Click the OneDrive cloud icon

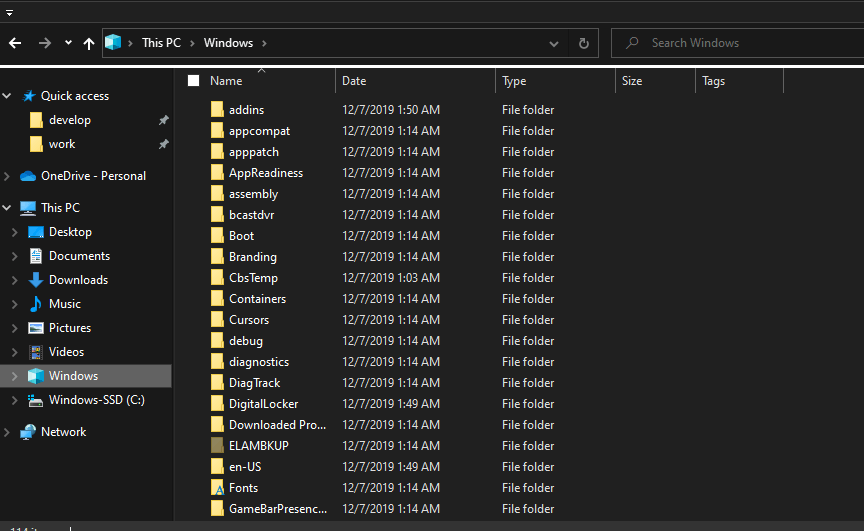click(x=28, y=176)
